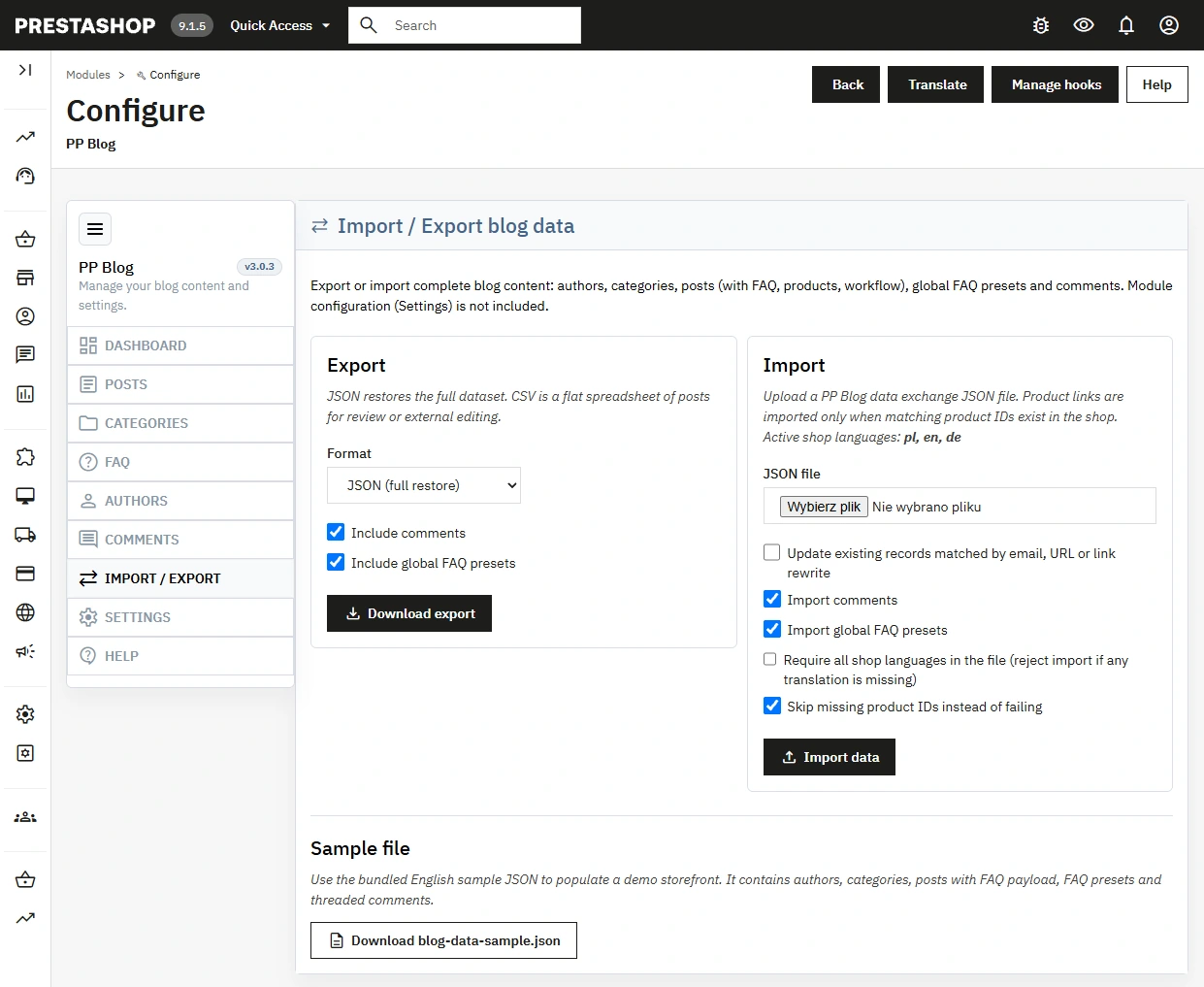Focus the top Search input field
Screen dimensions: 1204x987
pyautogui.click(x=465, y=25)
